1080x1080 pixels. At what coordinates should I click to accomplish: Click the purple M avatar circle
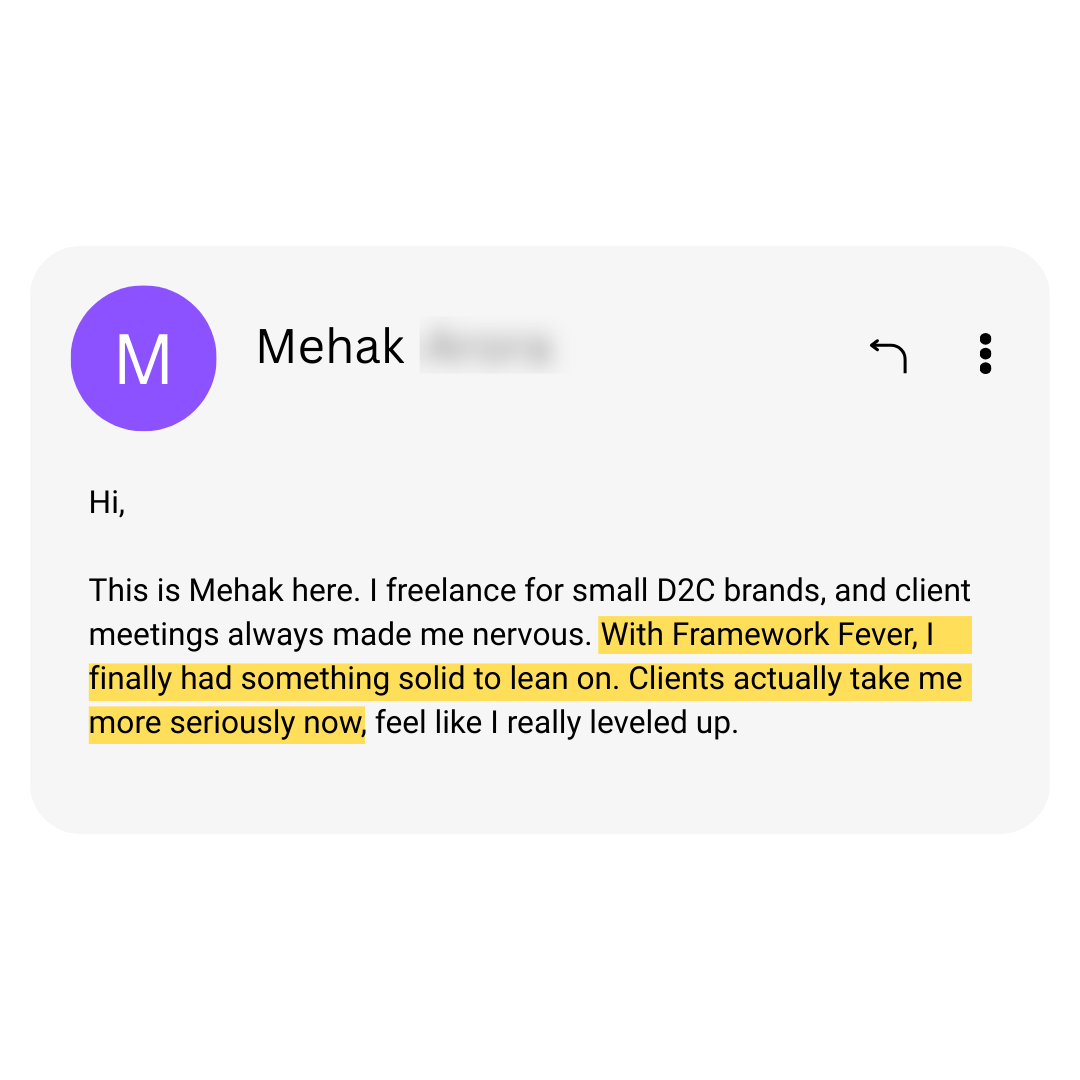[143, 358]
